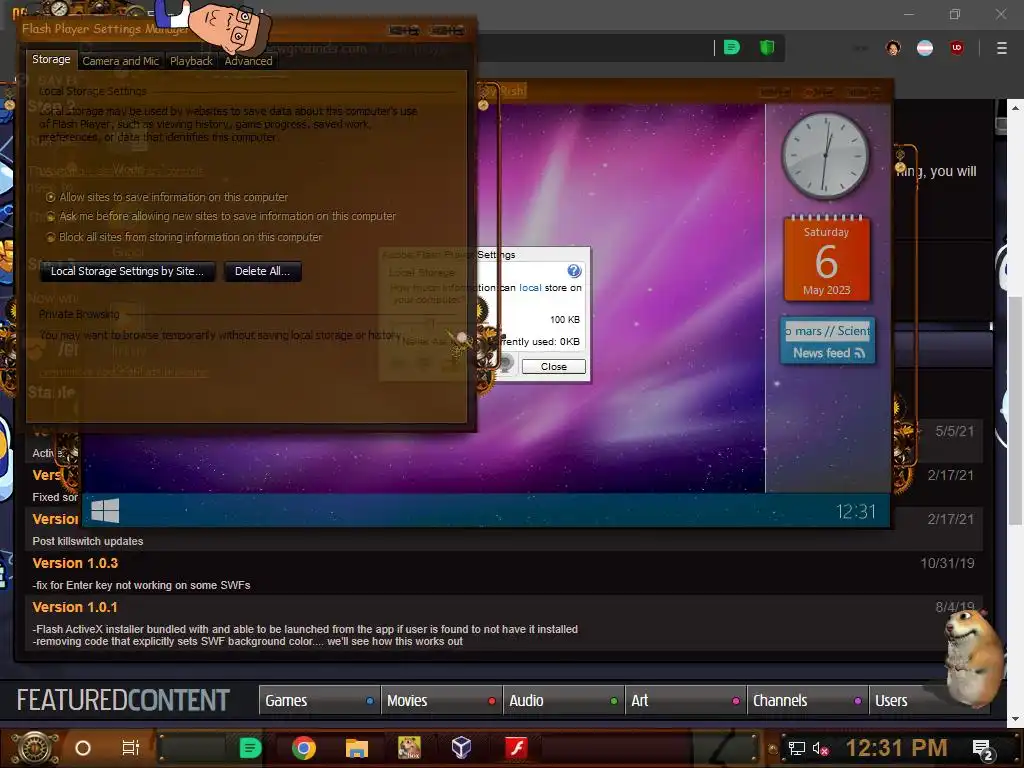Click the Saturday 6 May calendar gadget

coord(827,259)
